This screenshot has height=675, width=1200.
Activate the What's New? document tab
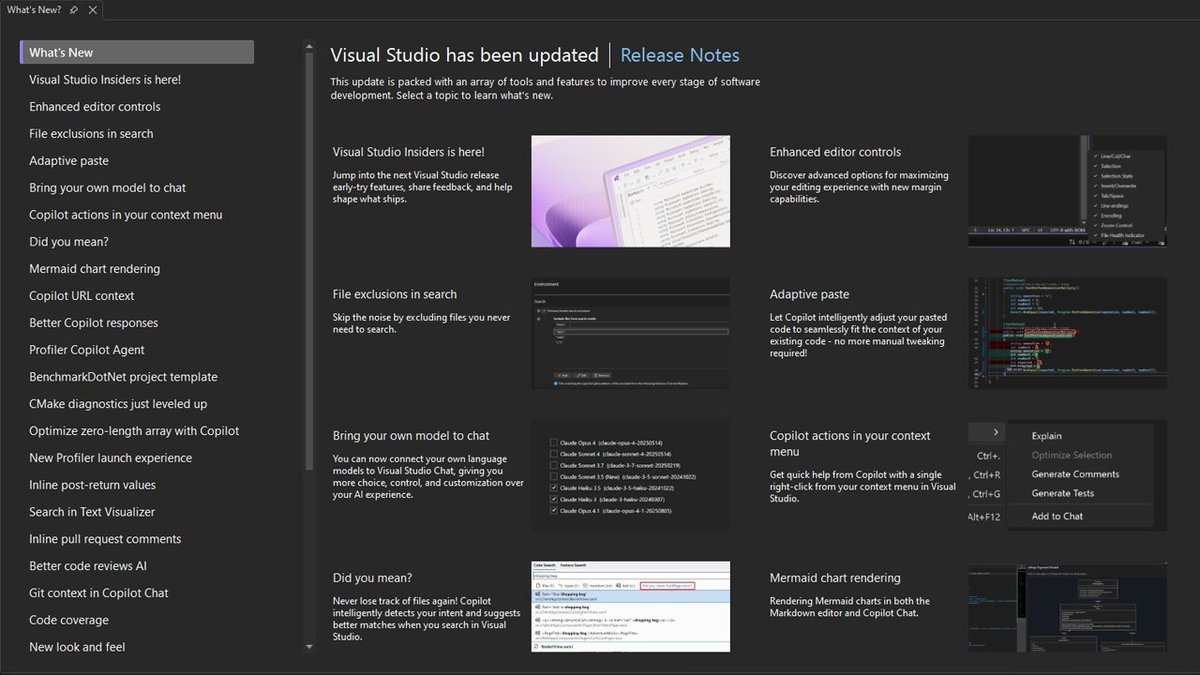(x=34, y=10)
